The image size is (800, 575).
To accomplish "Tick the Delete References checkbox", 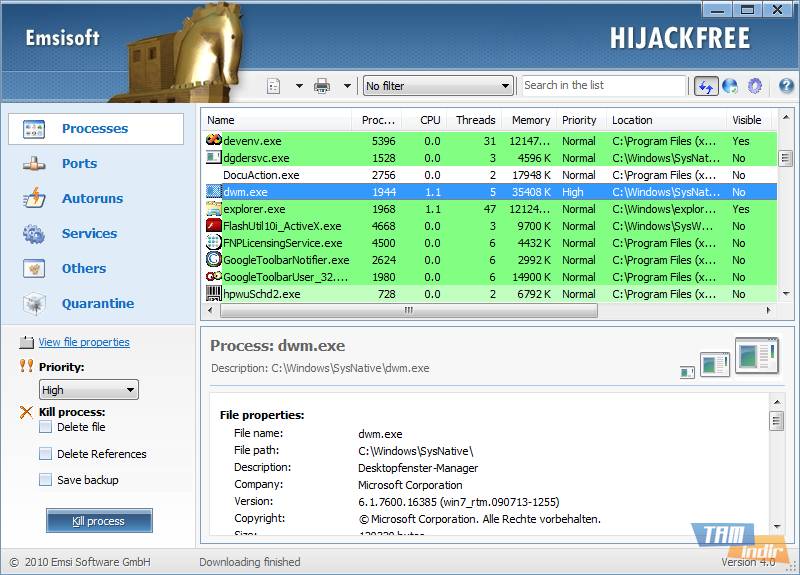I will point(46,454).
